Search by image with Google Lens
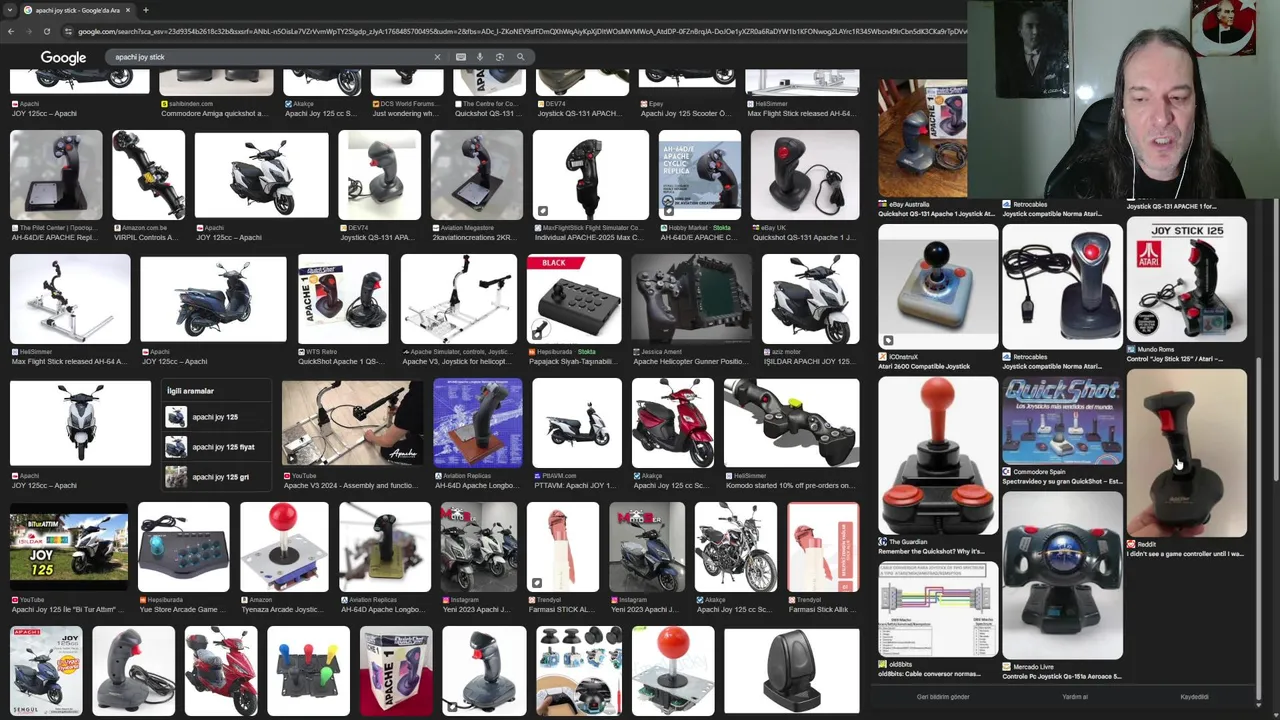The width and height of the screenshot is (1280, 720). 500,57
